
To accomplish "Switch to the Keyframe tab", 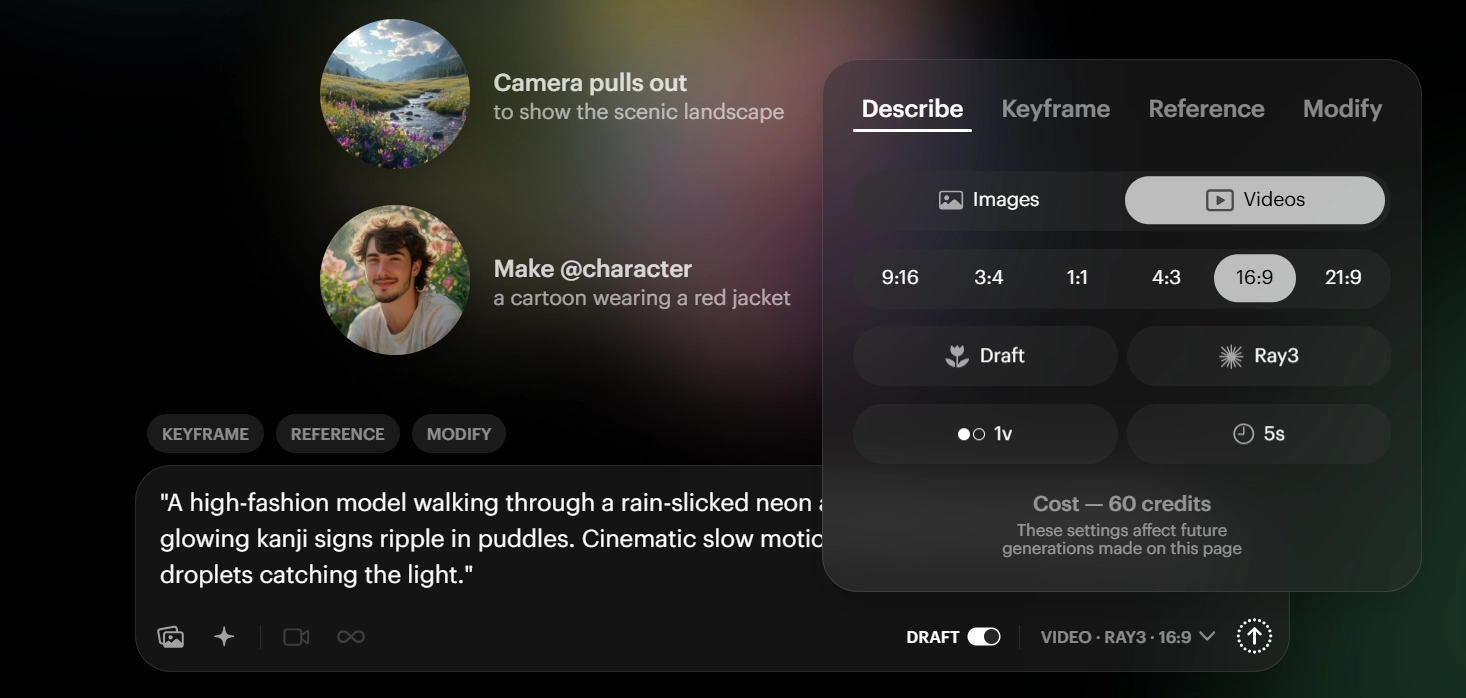I will coord(1056,108).
